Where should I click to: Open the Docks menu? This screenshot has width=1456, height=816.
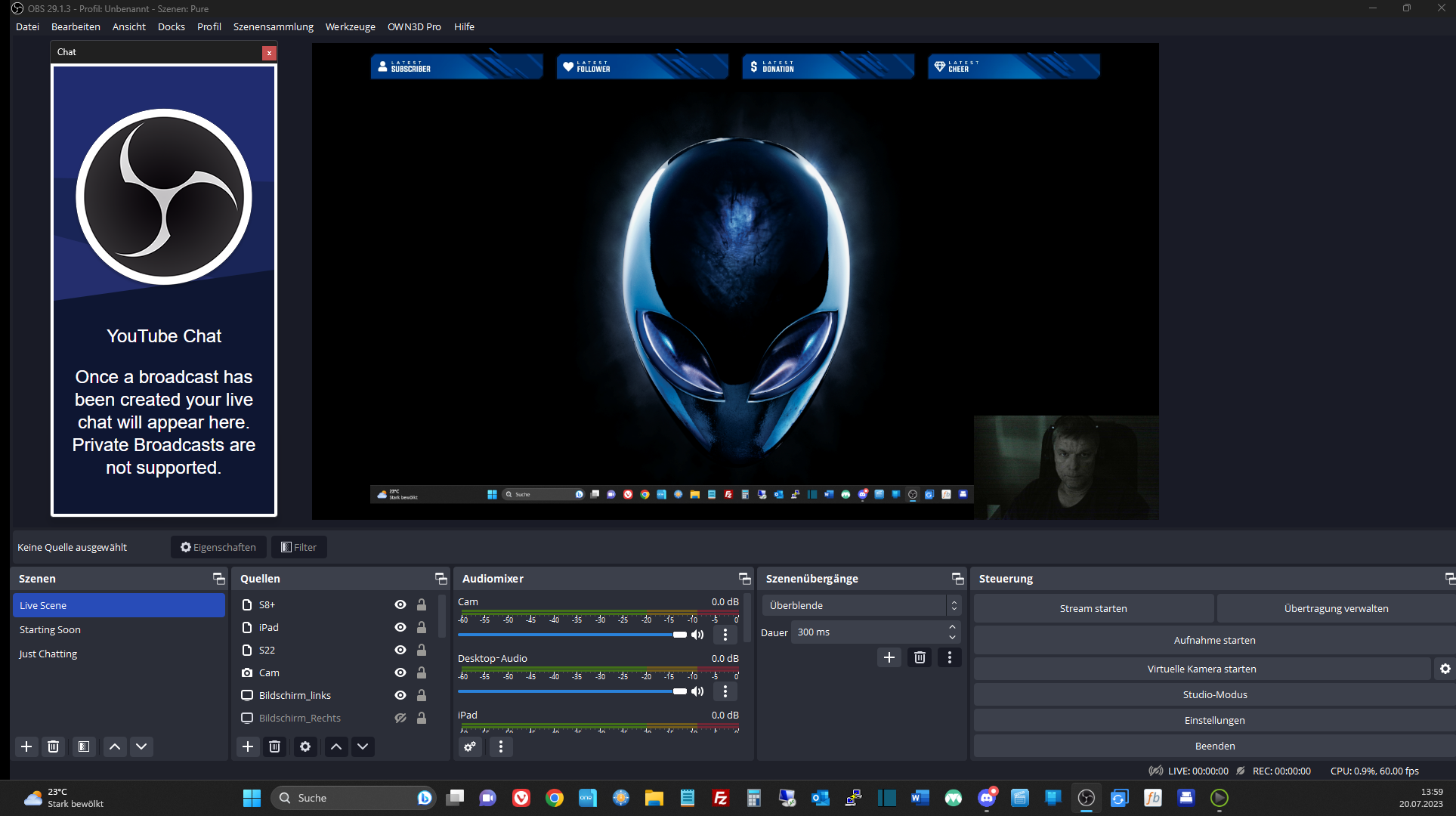tap(172, 26)
